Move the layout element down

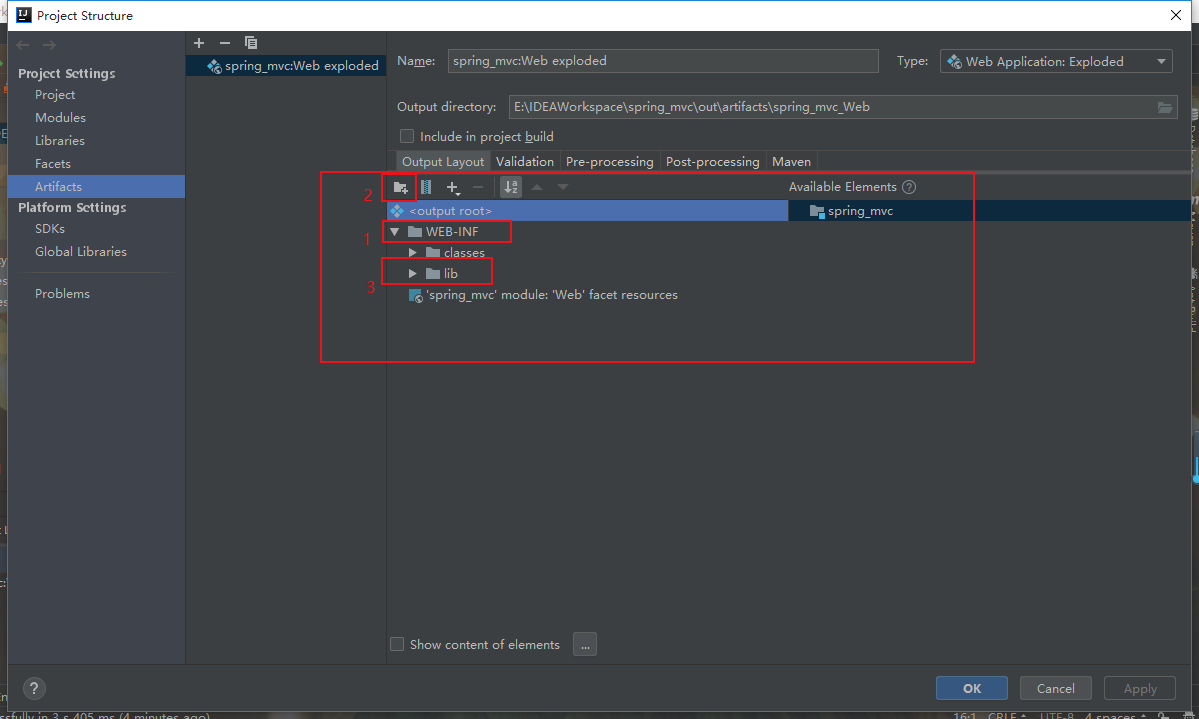(563, 187)
